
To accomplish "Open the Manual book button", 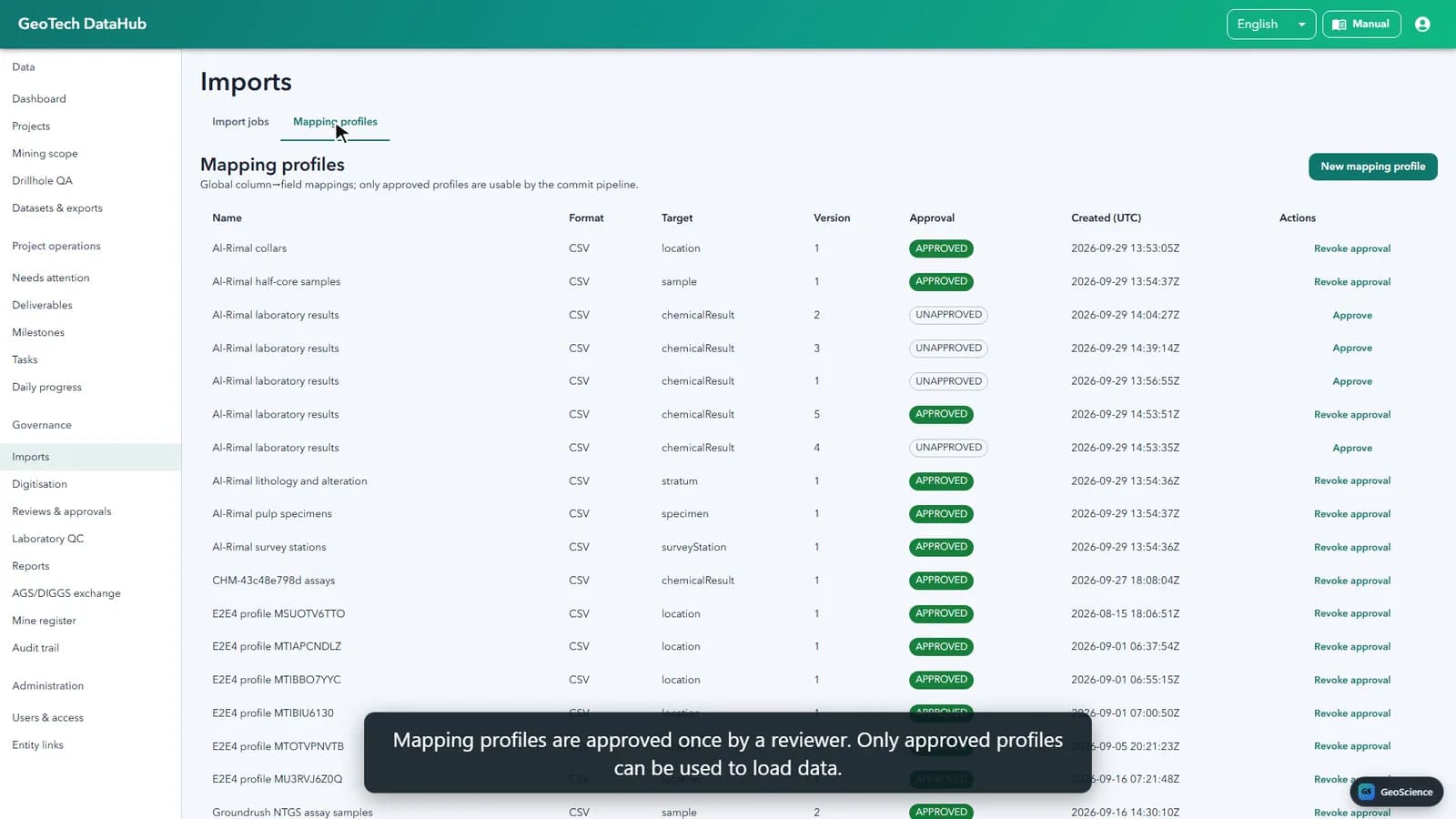I will 1361,25.
